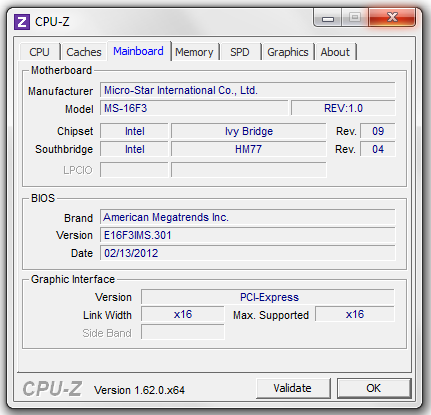Click the REV:1.0 field

coord(343,108)
